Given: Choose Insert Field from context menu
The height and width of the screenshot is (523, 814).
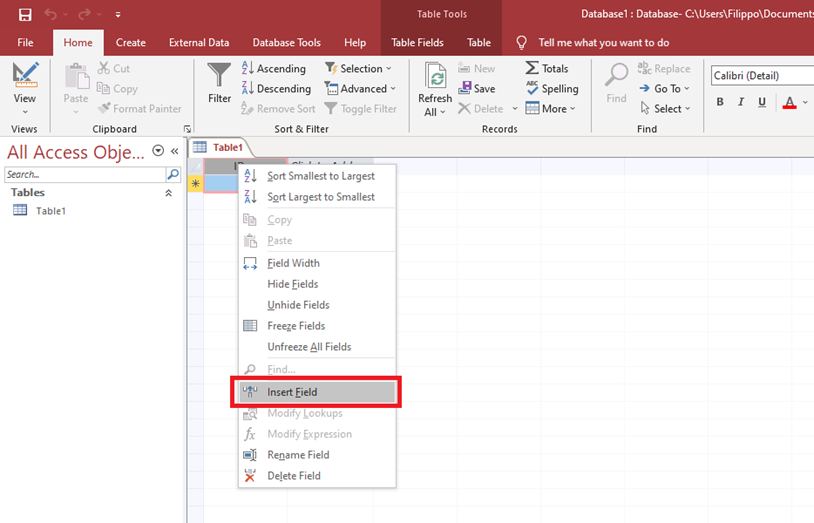Looking at the screenshot, I should [x=317, y=392].
